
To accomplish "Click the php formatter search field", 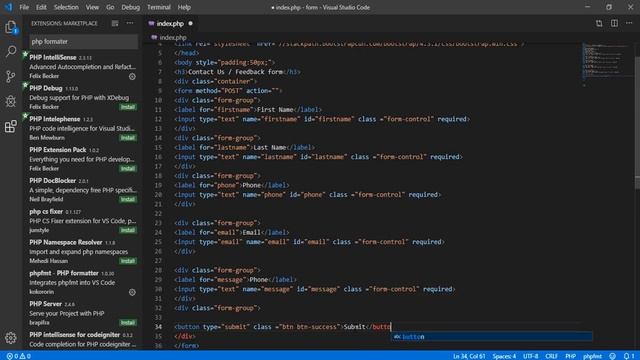I will (x=84, y=42).
